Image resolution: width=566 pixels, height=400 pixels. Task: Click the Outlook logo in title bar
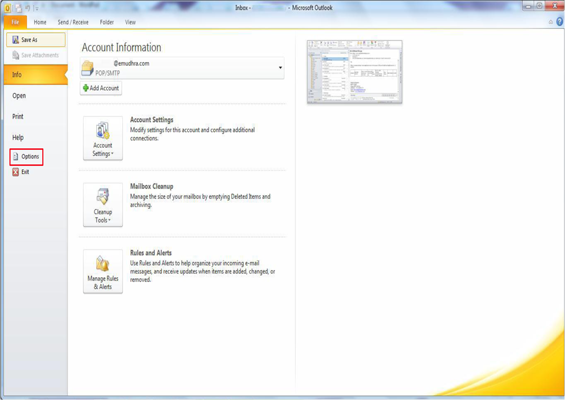coord(8,8)
